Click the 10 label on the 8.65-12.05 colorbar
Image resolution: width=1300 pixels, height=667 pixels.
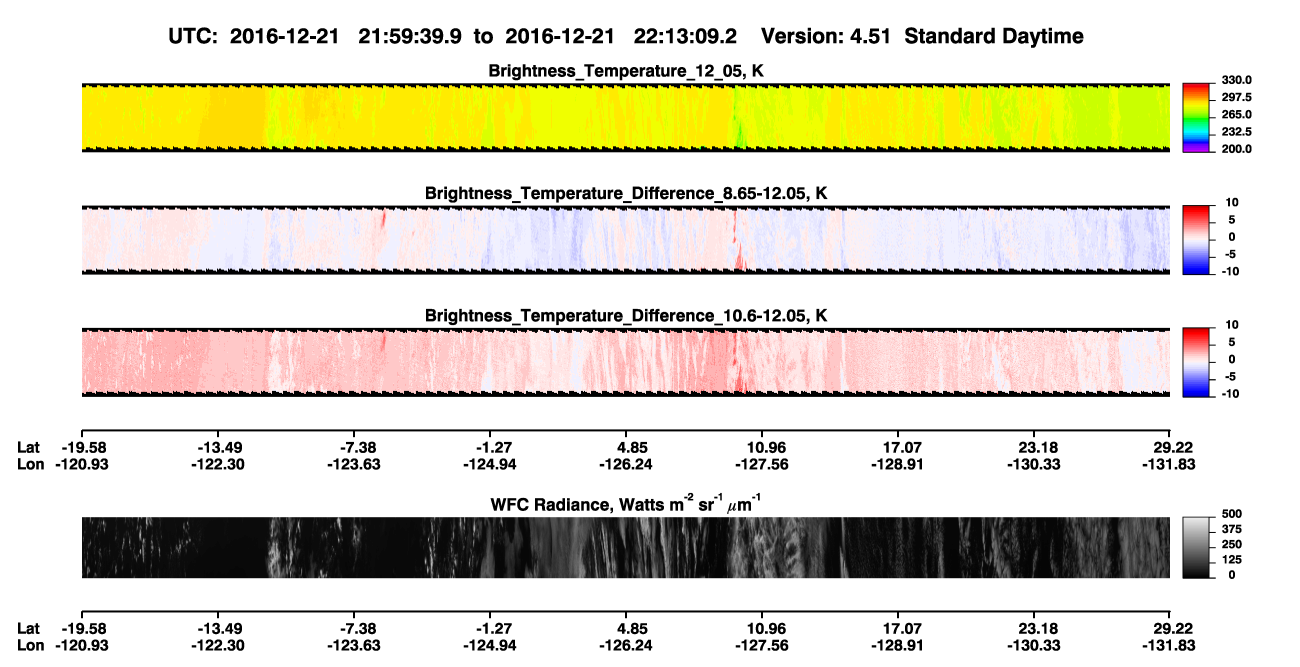(x=1233, y=203)
